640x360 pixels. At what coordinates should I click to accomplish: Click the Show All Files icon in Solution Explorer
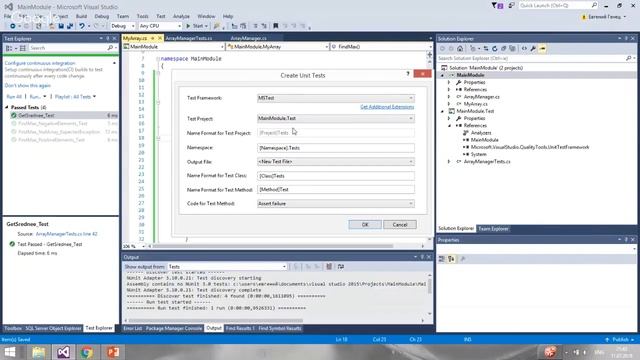click(x=513, y=49)
